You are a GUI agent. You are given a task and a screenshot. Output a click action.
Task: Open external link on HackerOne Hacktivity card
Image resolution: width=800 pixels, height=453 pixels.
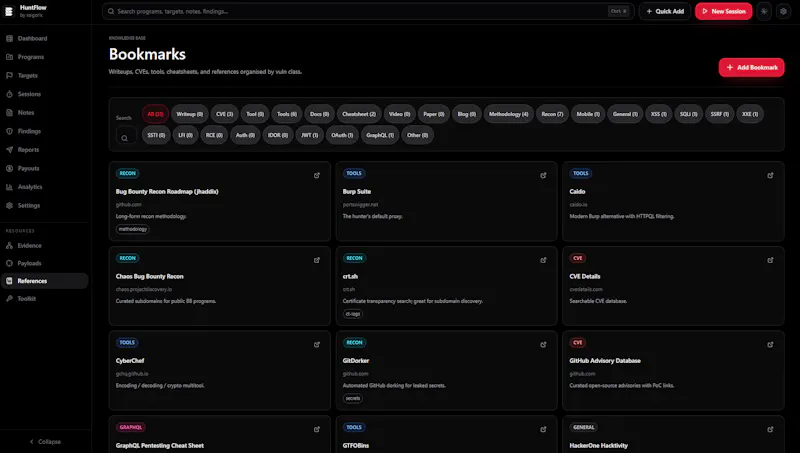click(770, 429)
